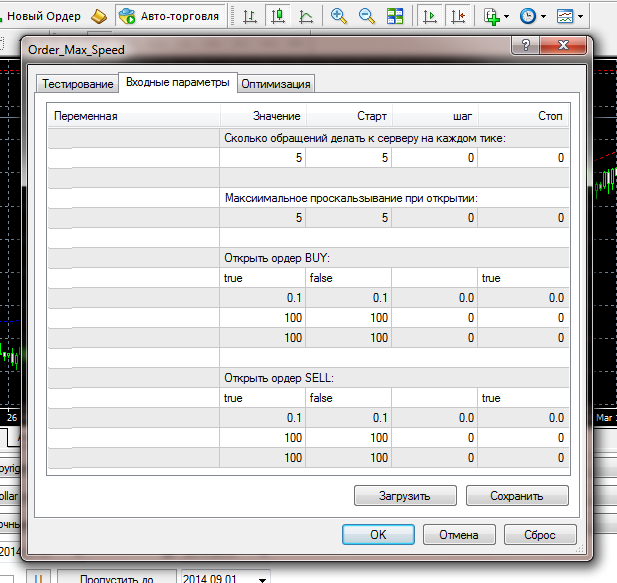Screen dimensions: 617x583
Task: Open the Оптимизация tab
Action: tap(276, 84)
